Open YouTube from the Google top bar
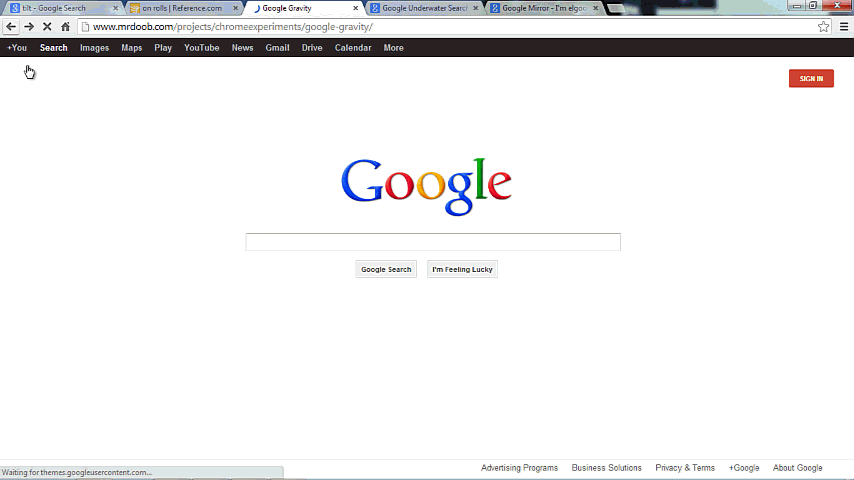Image resolution: width=854 pixels, height=480 pixels. (x=201, y=48)
